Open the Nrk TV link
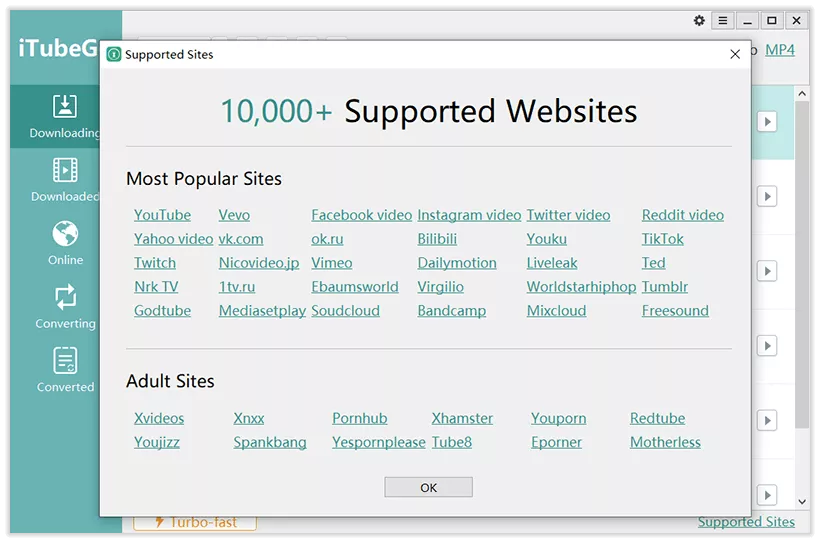Image resolution: width=820 pixels, height=543 pixels. (x=156, y=287)
